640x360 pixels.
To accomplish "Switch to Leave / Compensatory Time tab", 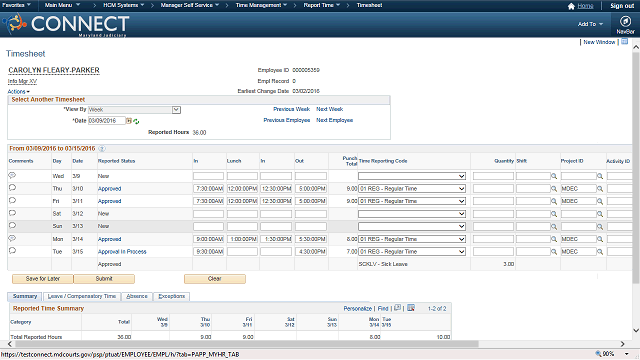I will tap(82, 296).
